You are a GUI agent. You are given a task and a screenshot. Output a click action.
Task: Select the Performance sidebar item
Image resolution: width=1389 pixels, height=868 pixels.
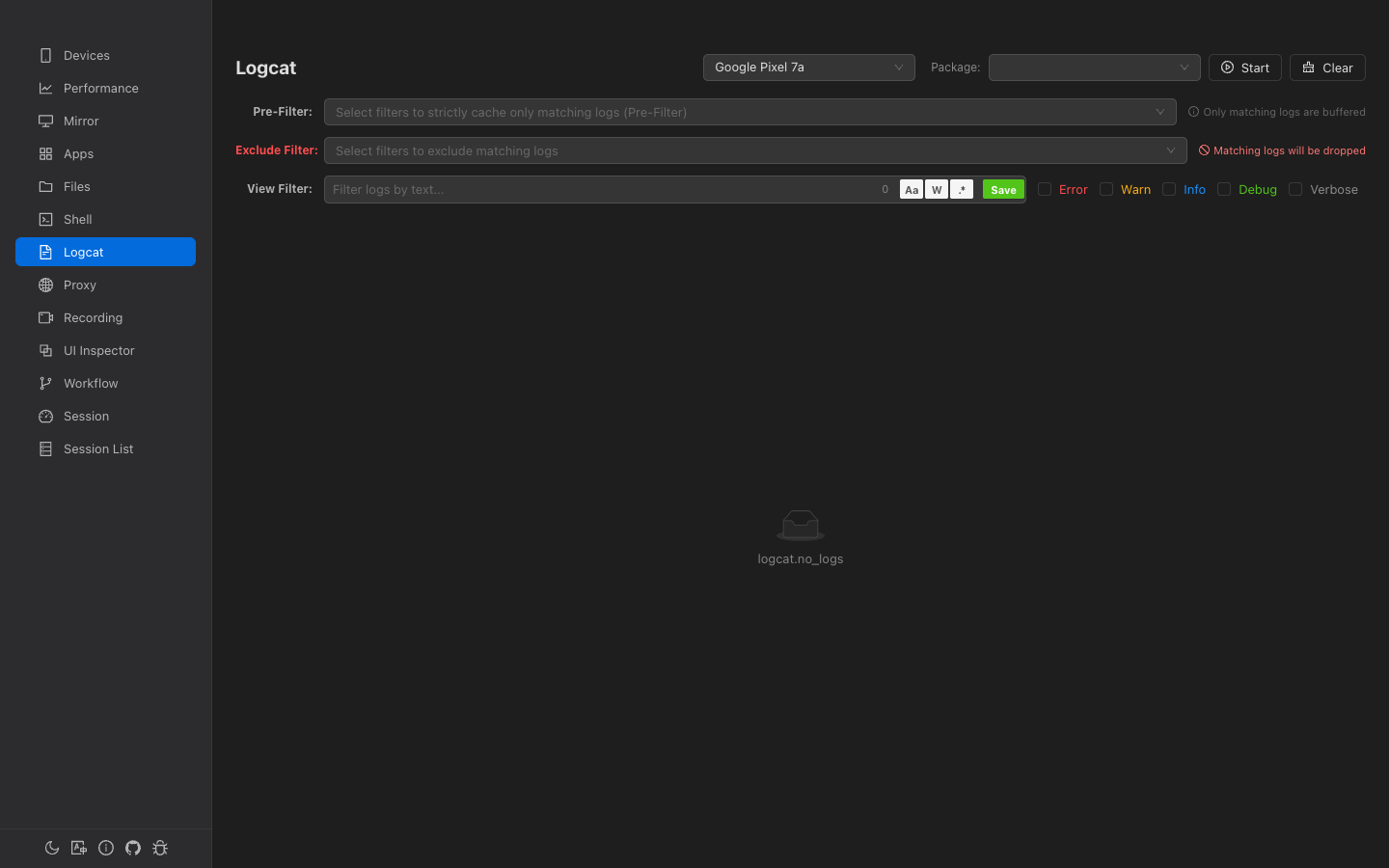(99, 88)
